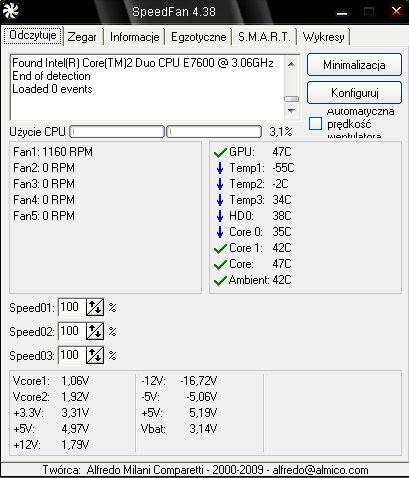
Task: Click the blue arrow icon beside HD0
Action: tap(220, 216)
